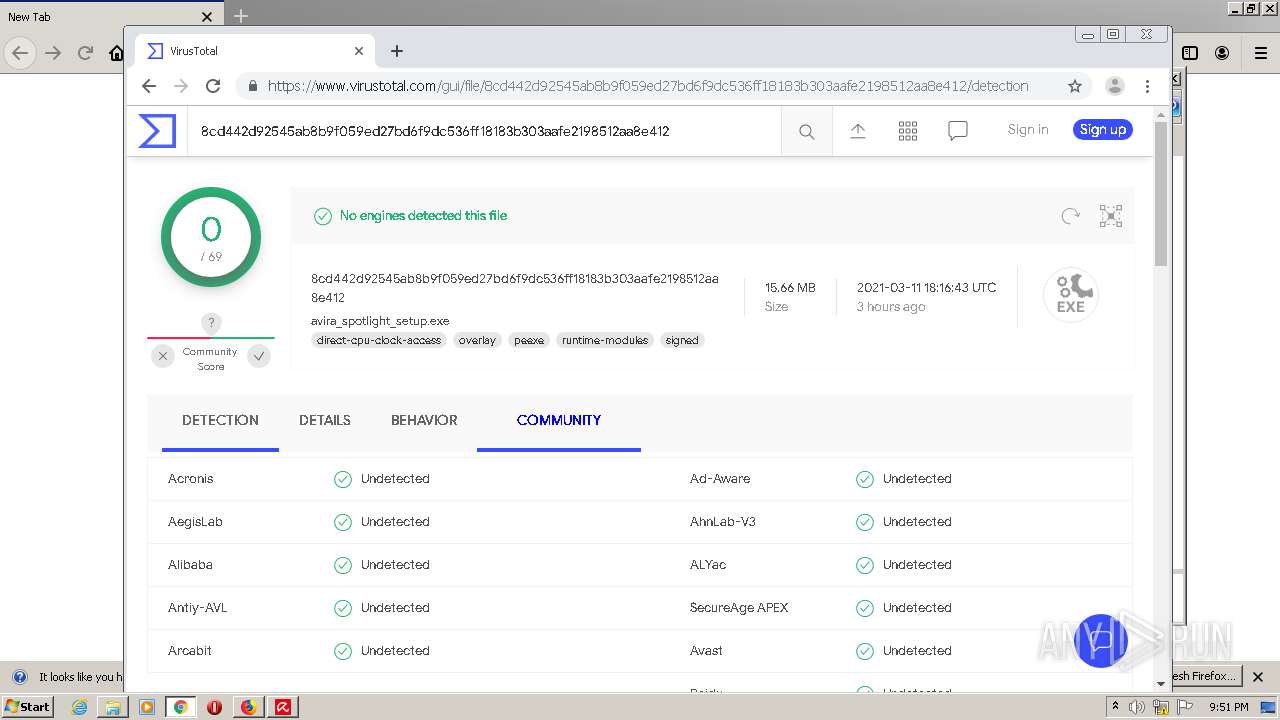Click the 0 / 69 detection score circle
The image size is (1280, 720).
(x=211, y=237)
